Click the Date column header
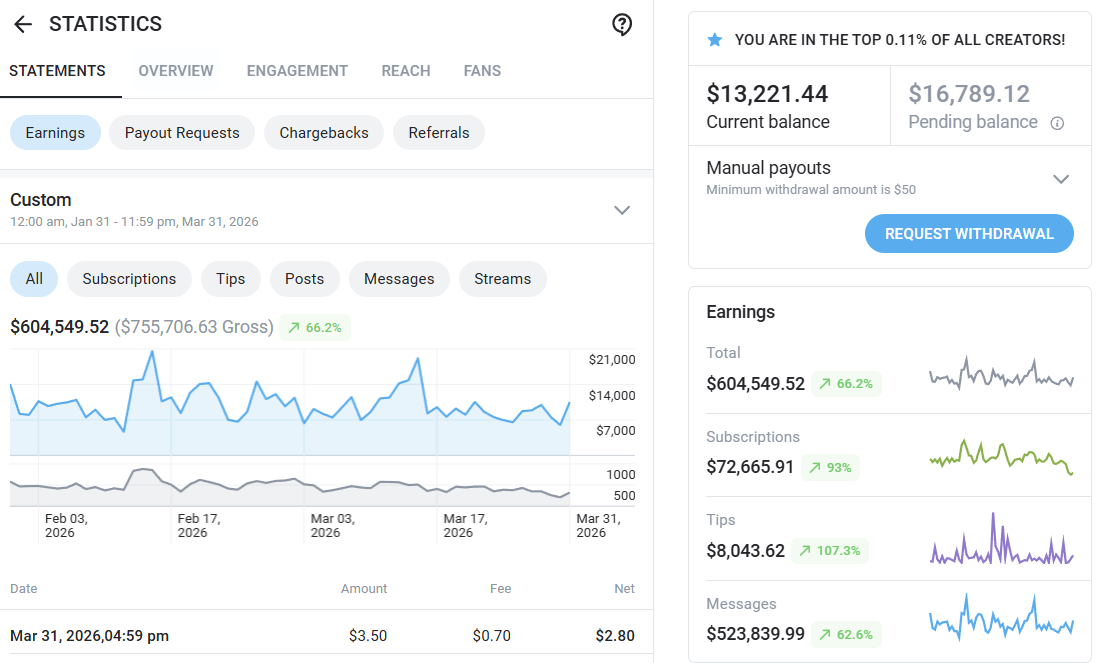Image resolution: width=1097 pixels, height=663 pixels. (x=24, y=589)
